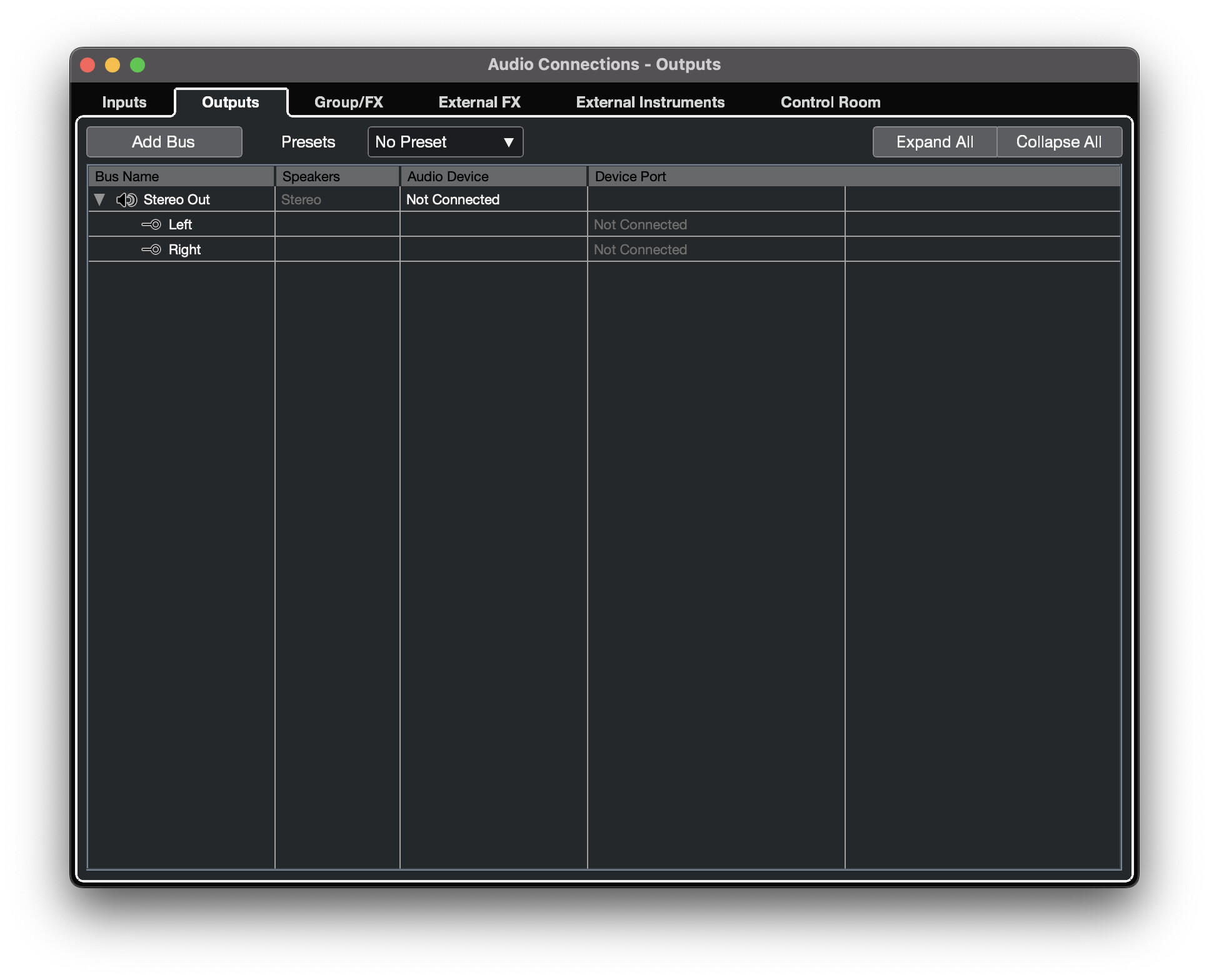Click Collapse All button
1209x980 pixels.
click(x=1059, y=142)
